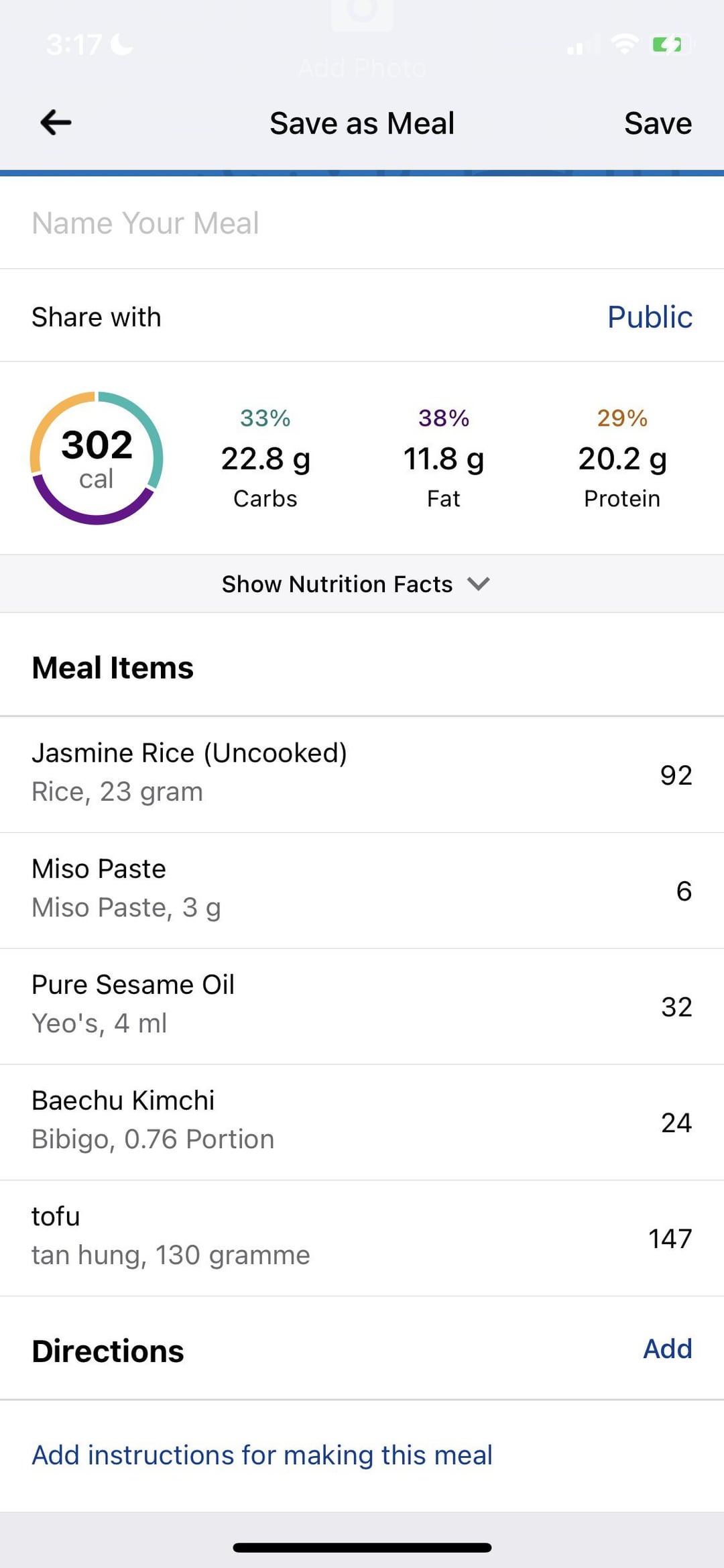Select the Baechu Kimchi item

[x=362, y=1121]
